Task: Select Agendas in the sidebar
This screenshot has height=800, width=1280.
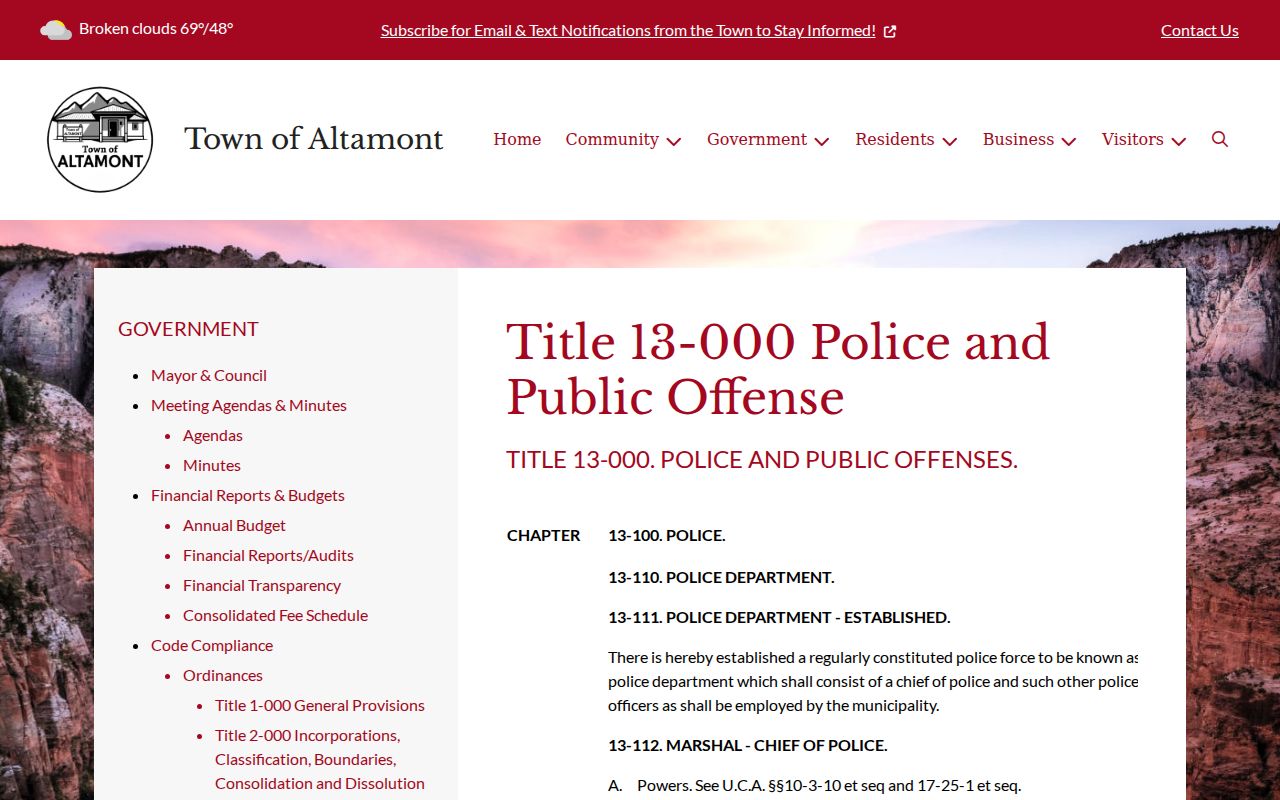Action: pos(213,435)
